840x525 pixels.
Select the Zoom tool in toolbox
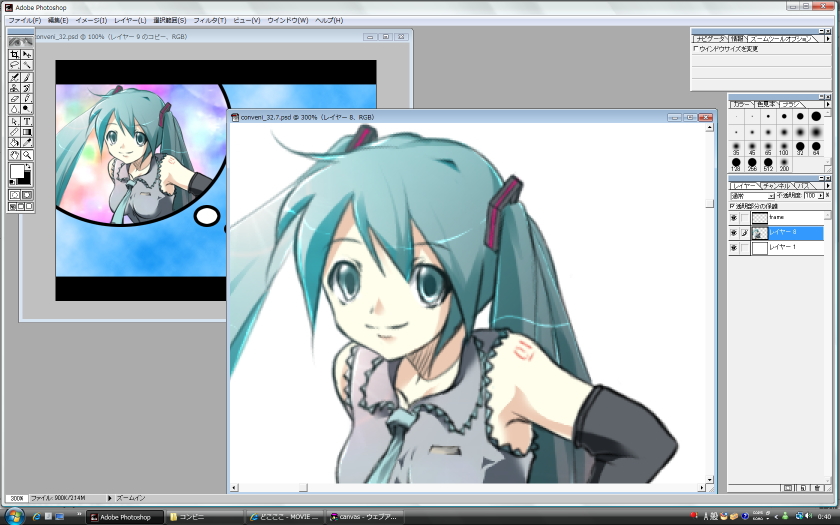27,155
